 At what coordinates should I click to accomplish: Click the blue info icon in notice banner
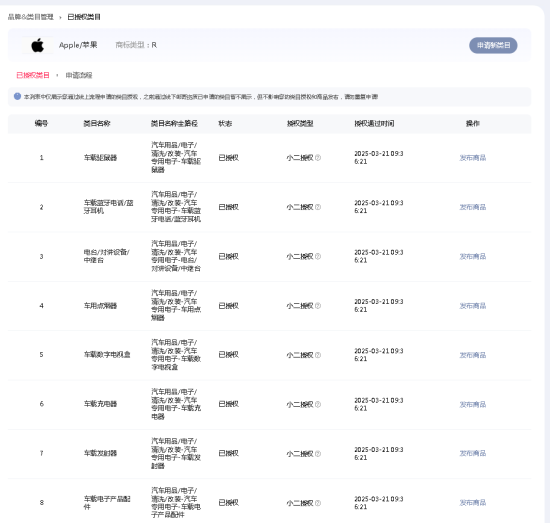[17, 96]
